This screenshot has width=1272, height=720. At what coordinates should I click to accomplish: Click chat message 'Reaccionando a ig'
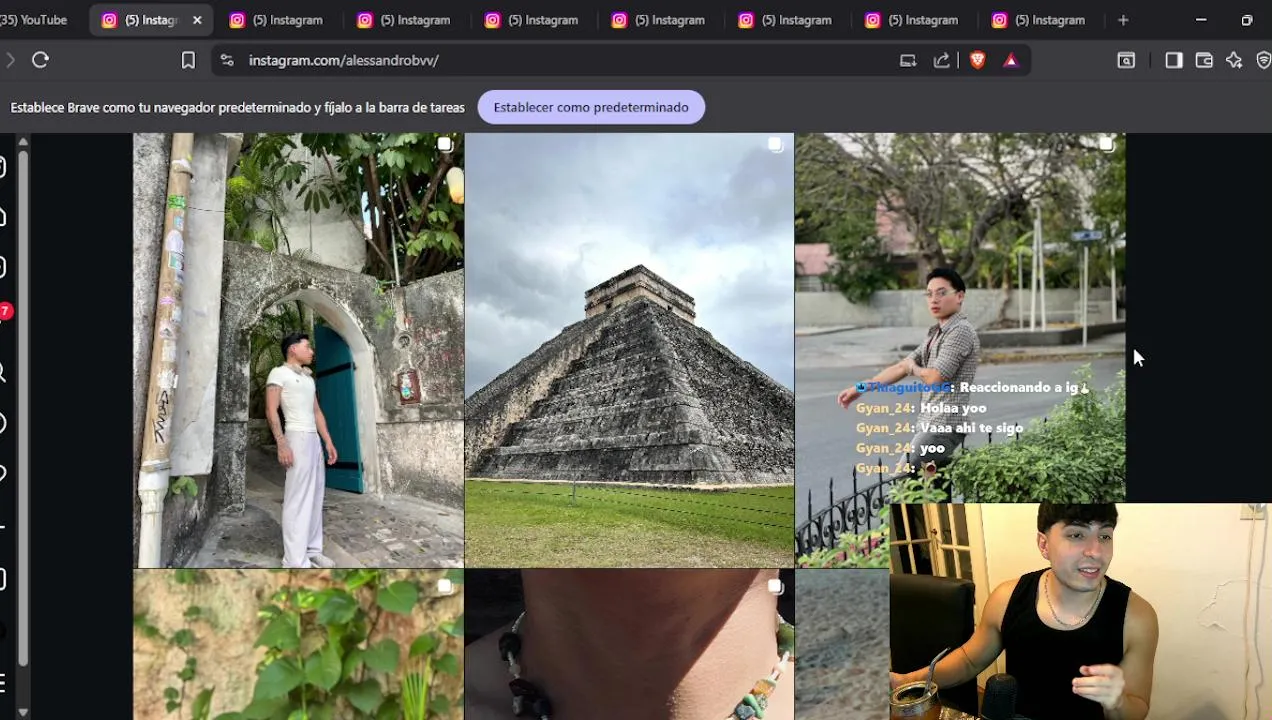point(1022,387)
